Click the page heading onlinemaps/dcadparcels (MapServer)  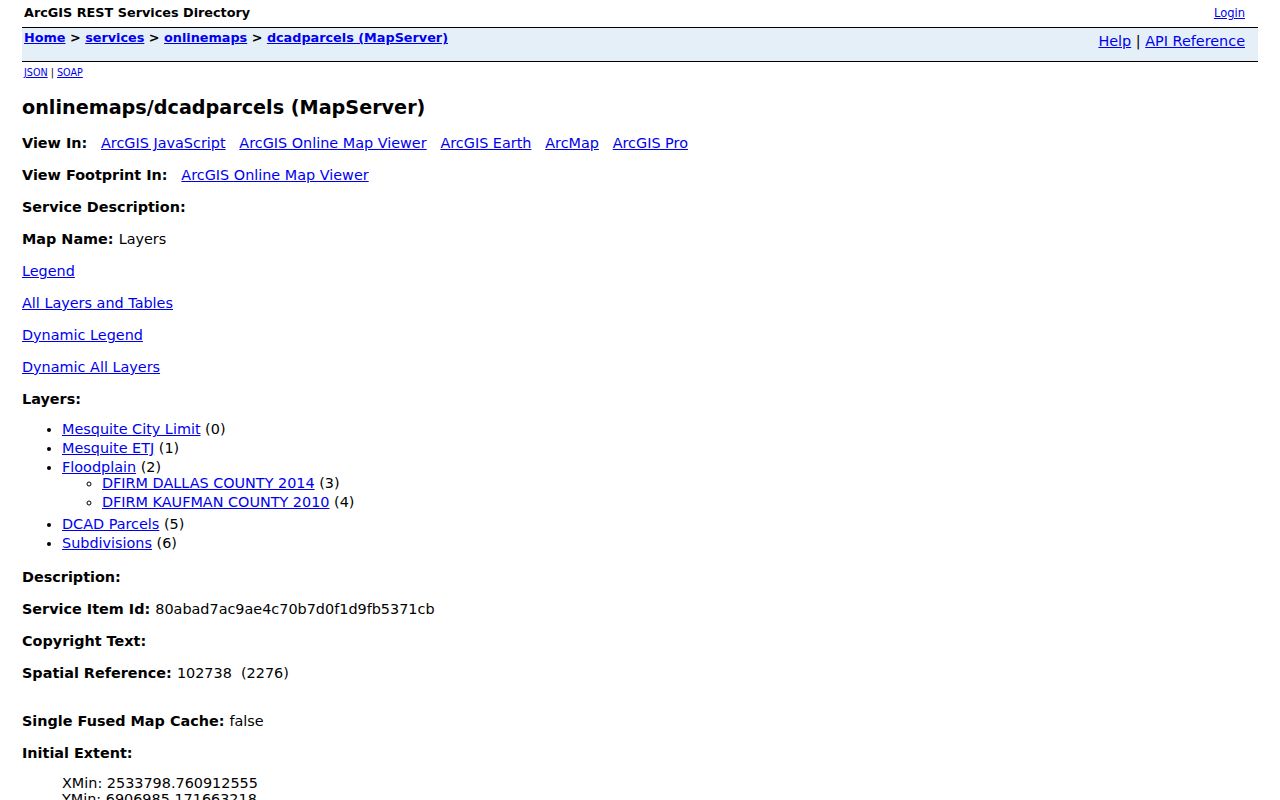click(x=223, y=107)
